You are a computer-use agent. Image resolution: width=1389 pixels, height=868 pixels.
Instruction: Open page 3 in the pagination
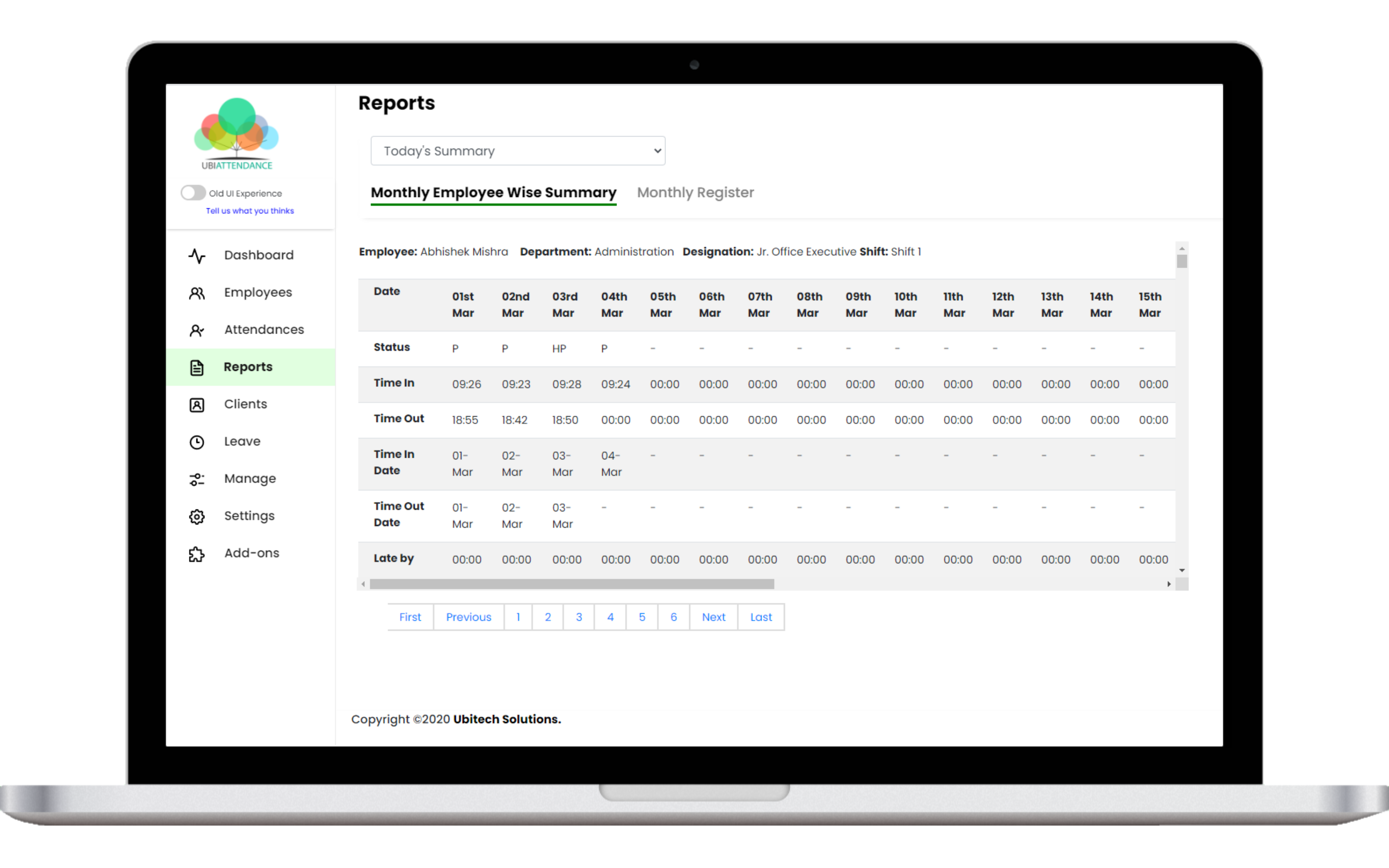click(x=579, y=617)
